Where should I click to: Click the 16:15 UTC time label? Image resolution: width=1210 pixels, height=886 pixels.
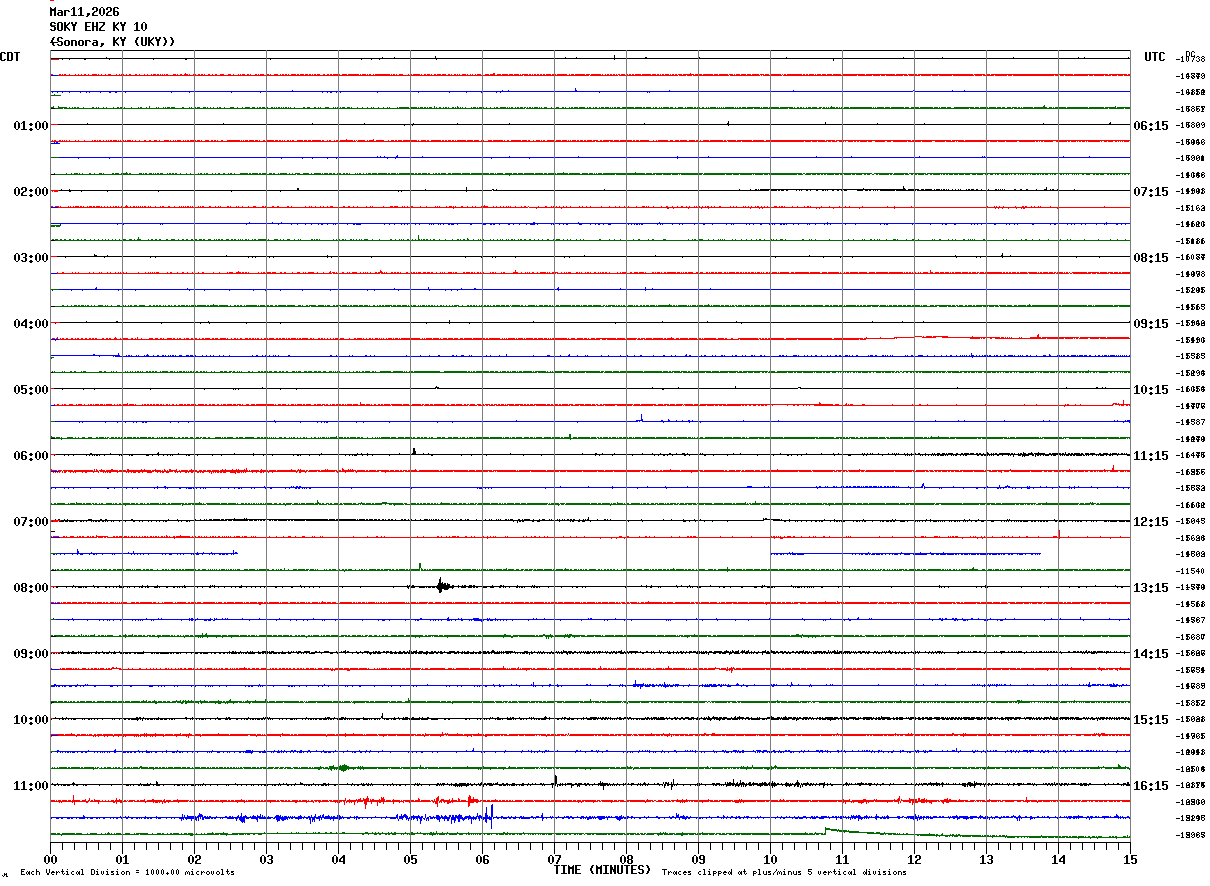(x=1150, y=785)
